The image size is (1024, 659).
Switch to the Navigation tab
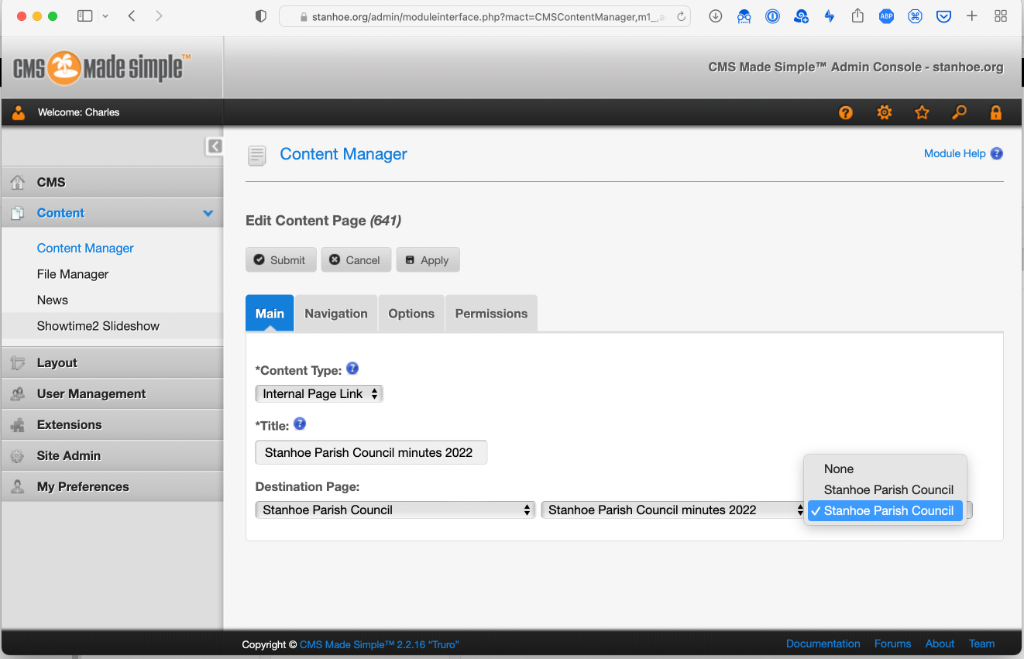(x=336, y=313)
